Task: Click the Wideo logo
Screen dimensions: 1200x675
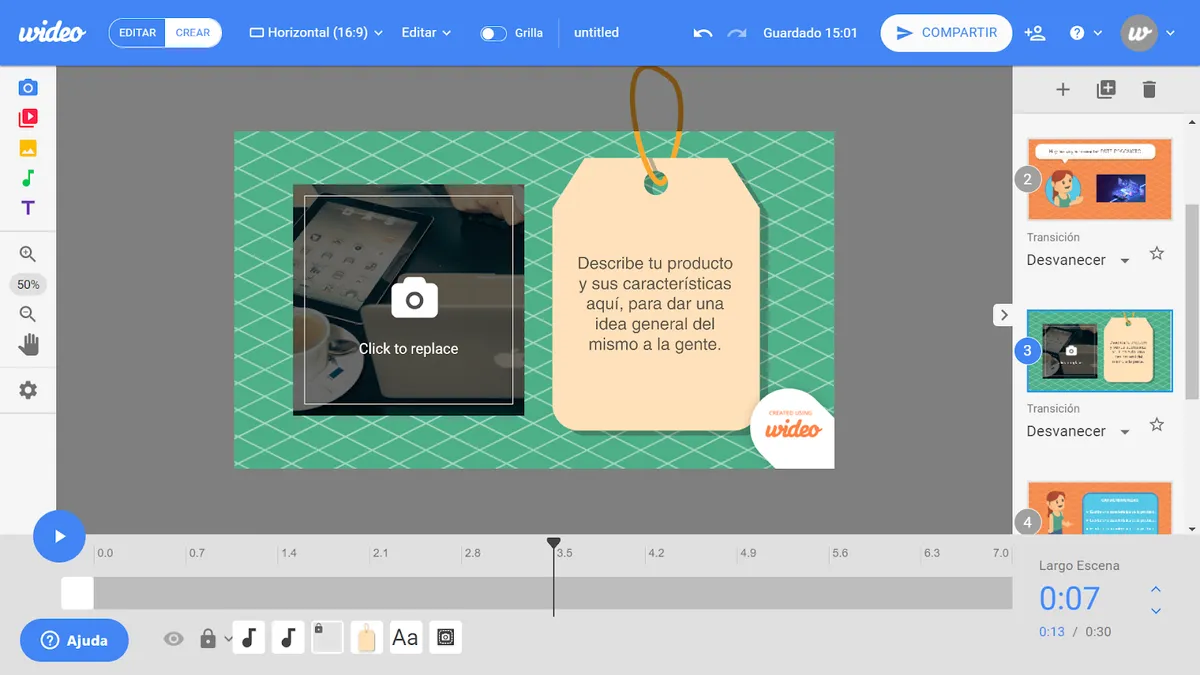Action: (52, 32)
